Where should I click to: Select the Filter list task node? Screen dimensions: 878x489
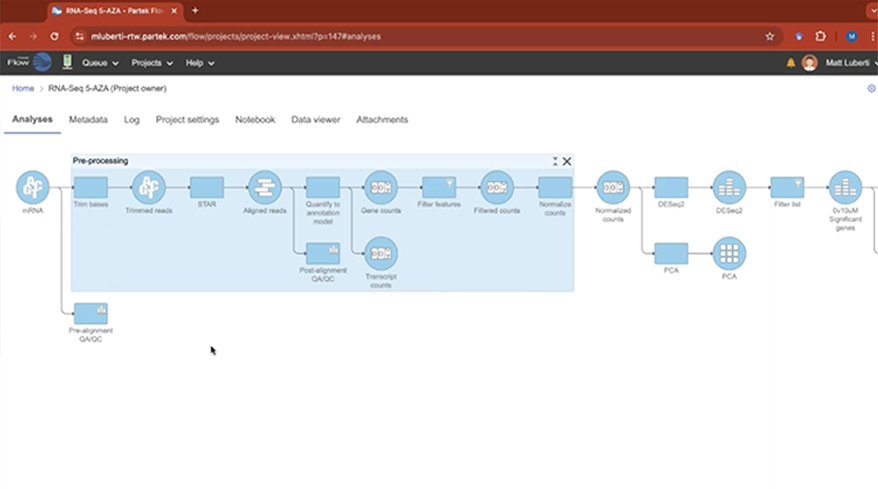pyautogui.click(x=787, y=187)
